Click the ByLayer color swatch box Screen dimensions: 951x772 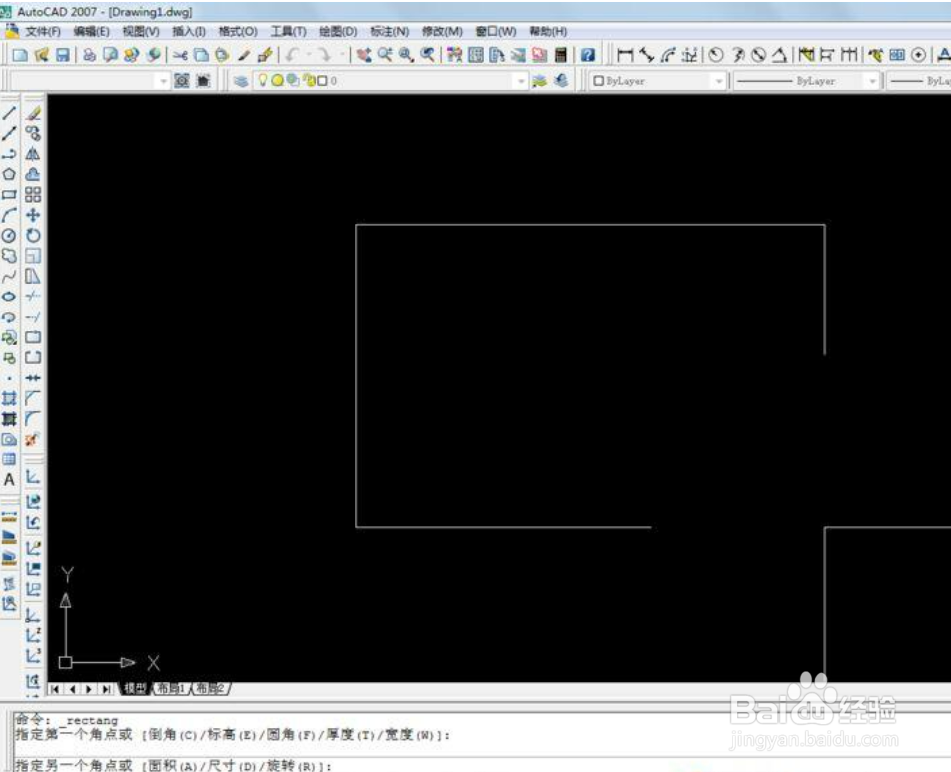click(599, 81)
